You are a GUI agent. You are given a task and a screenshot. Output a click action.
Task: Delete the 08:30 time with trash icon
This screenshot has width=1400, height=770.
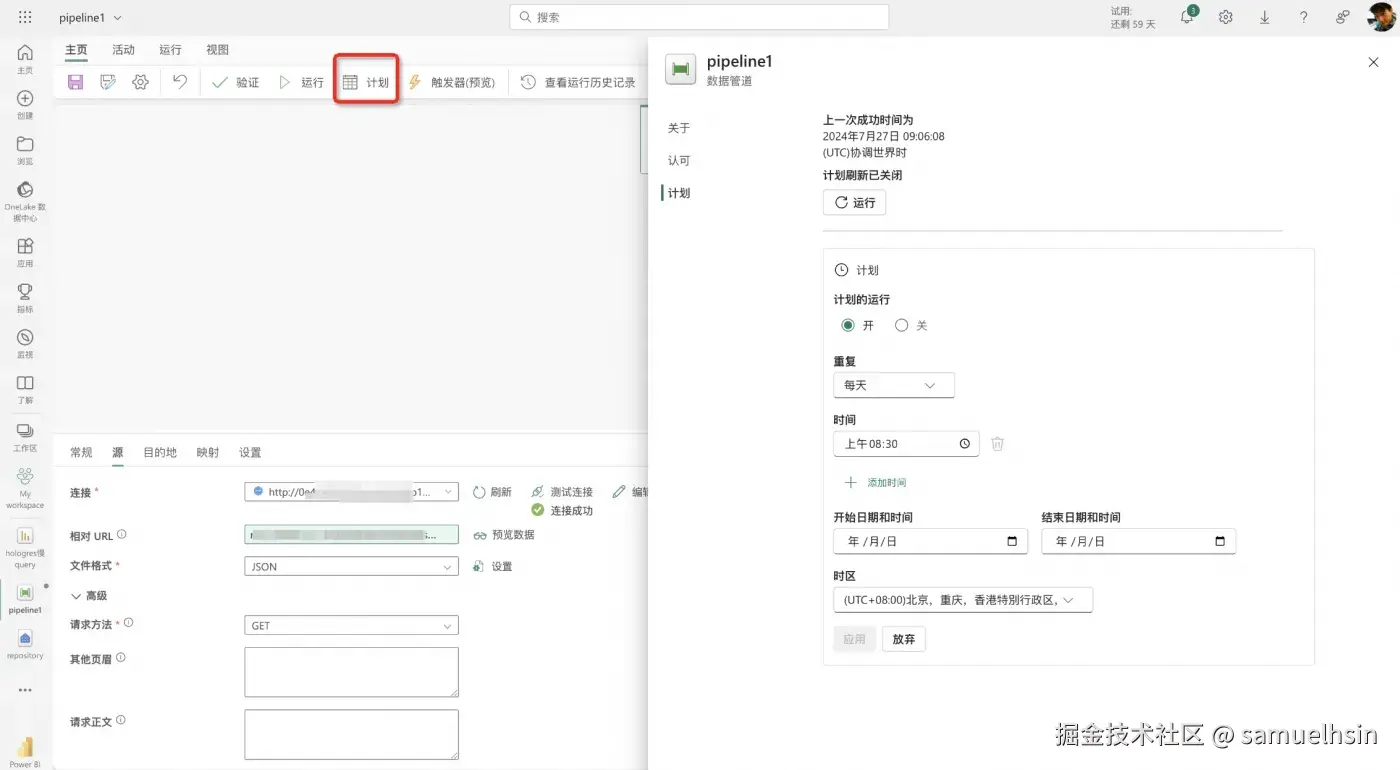[997, 444]
